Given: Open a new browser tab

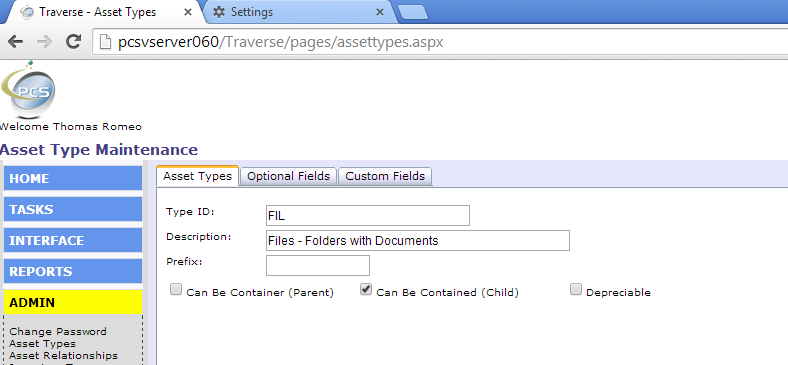Looking at the screenshot, I should (413, 13).
